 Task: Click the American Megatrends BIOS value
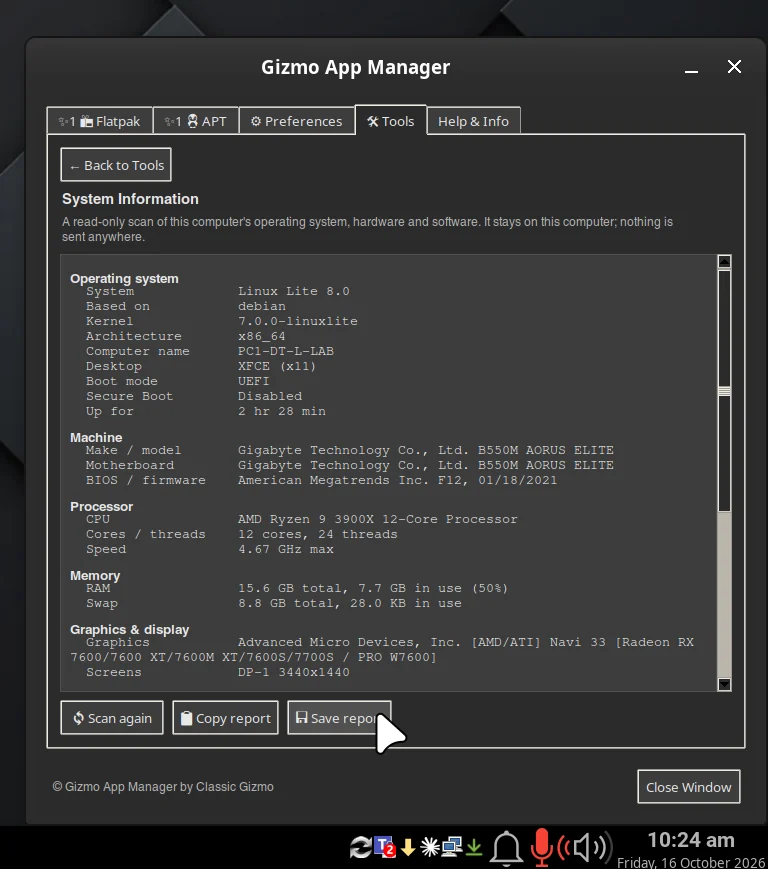point(397,480)
